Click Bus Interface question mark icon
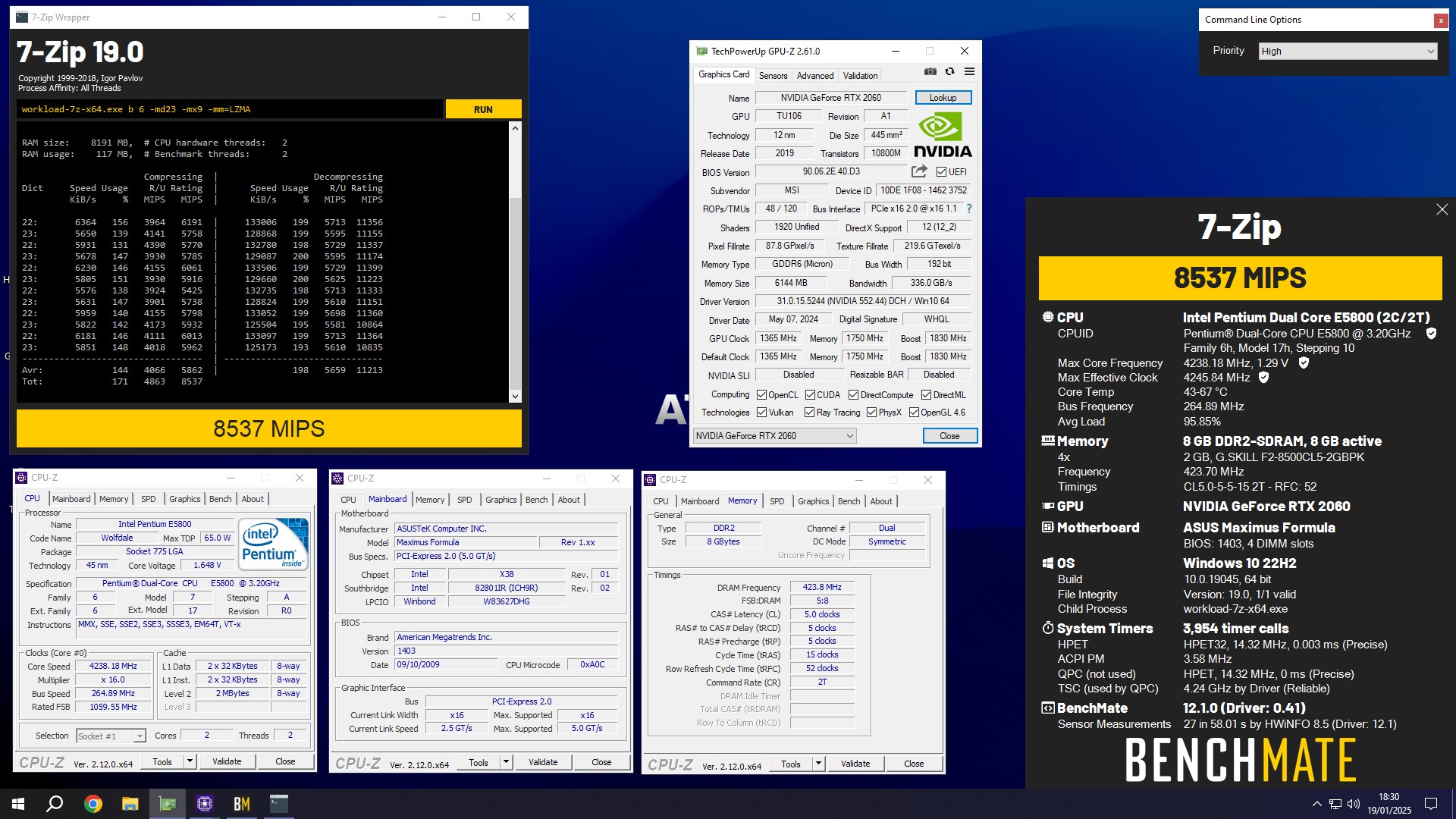The height and width of the screenshot is (819, 1456). 968,209
